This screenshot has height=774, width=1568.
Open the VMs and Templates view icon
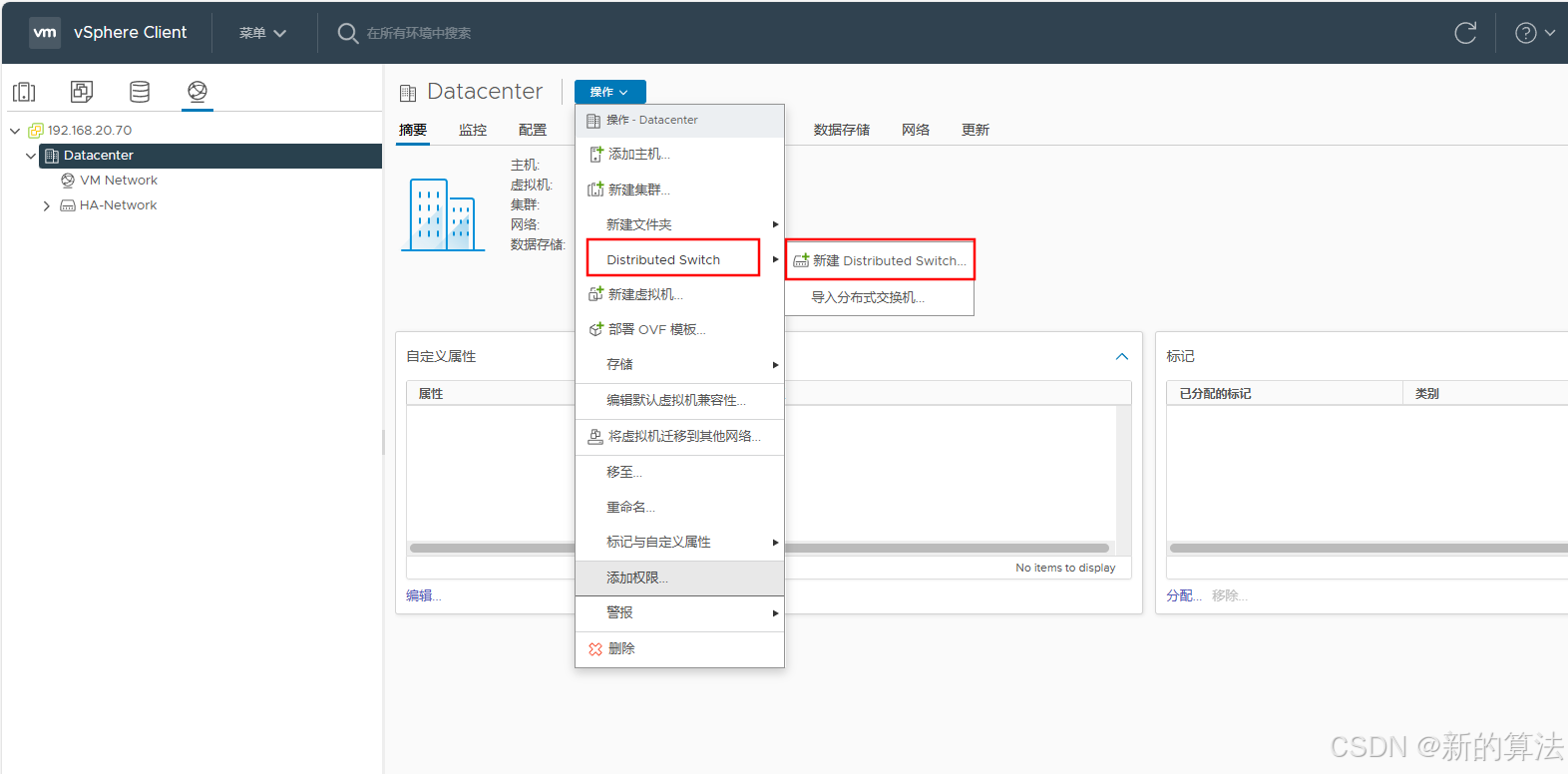(82, 92)
